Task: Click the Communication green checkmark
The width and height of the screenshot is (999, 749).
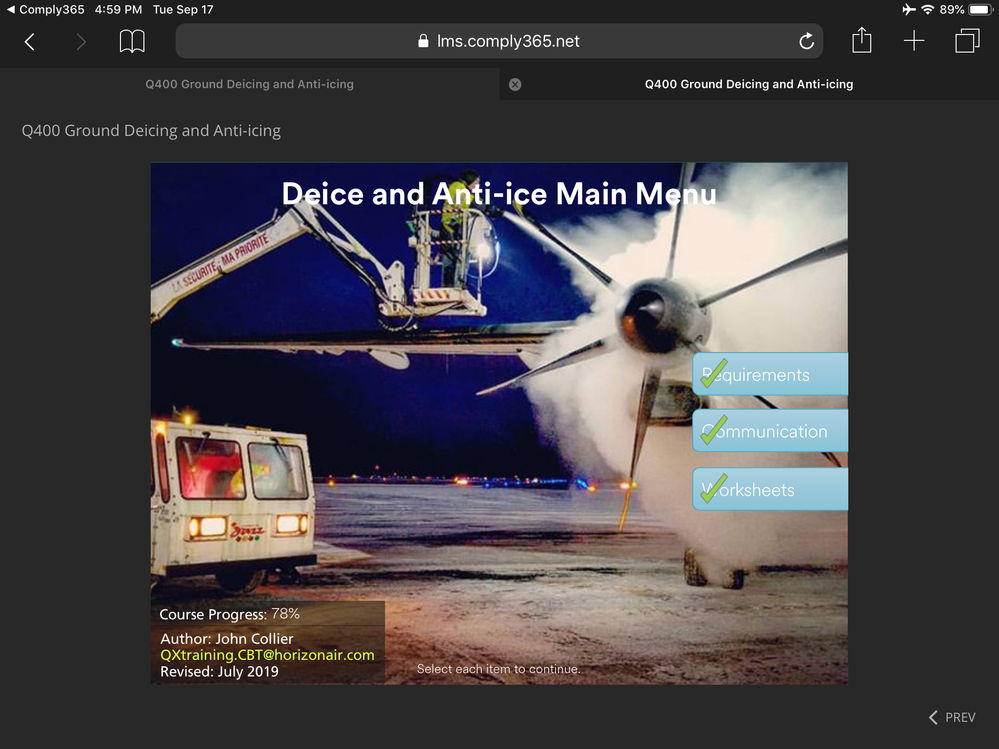Action: 714,430
